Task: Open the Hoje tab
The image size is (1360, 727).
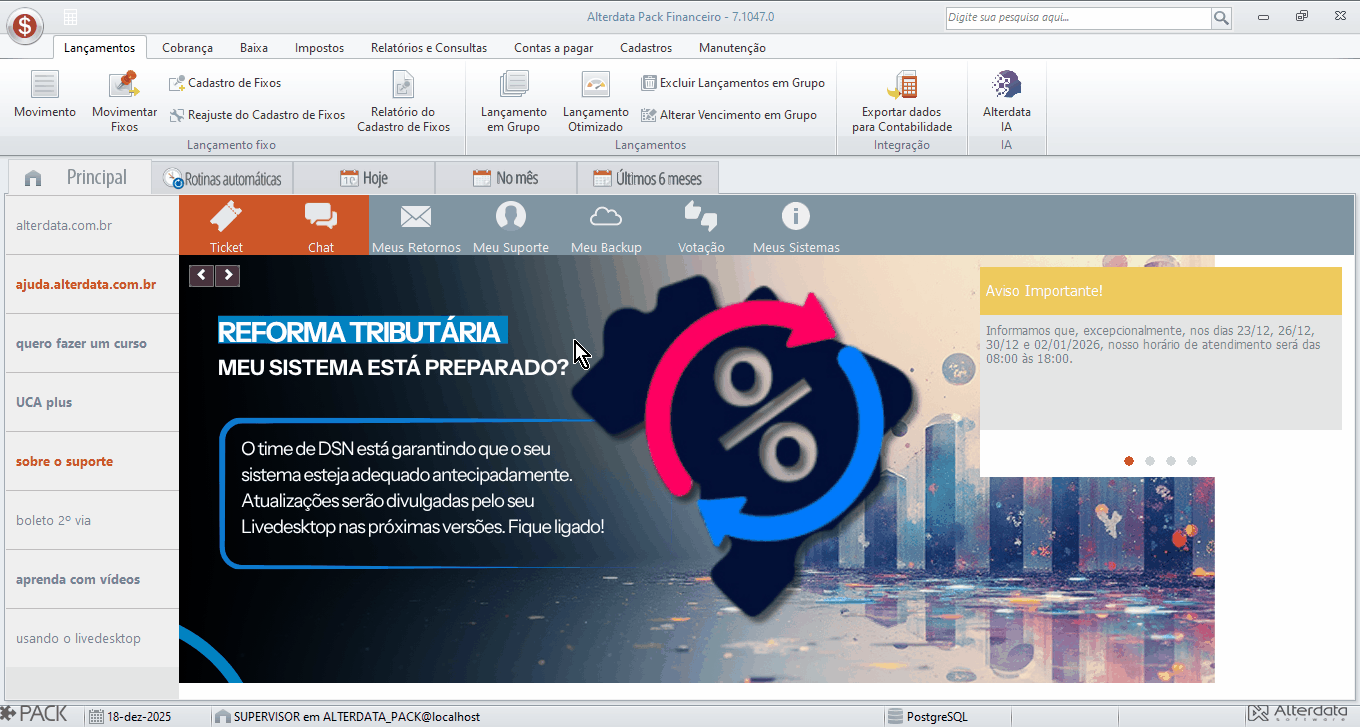Action: pos(364,179)
